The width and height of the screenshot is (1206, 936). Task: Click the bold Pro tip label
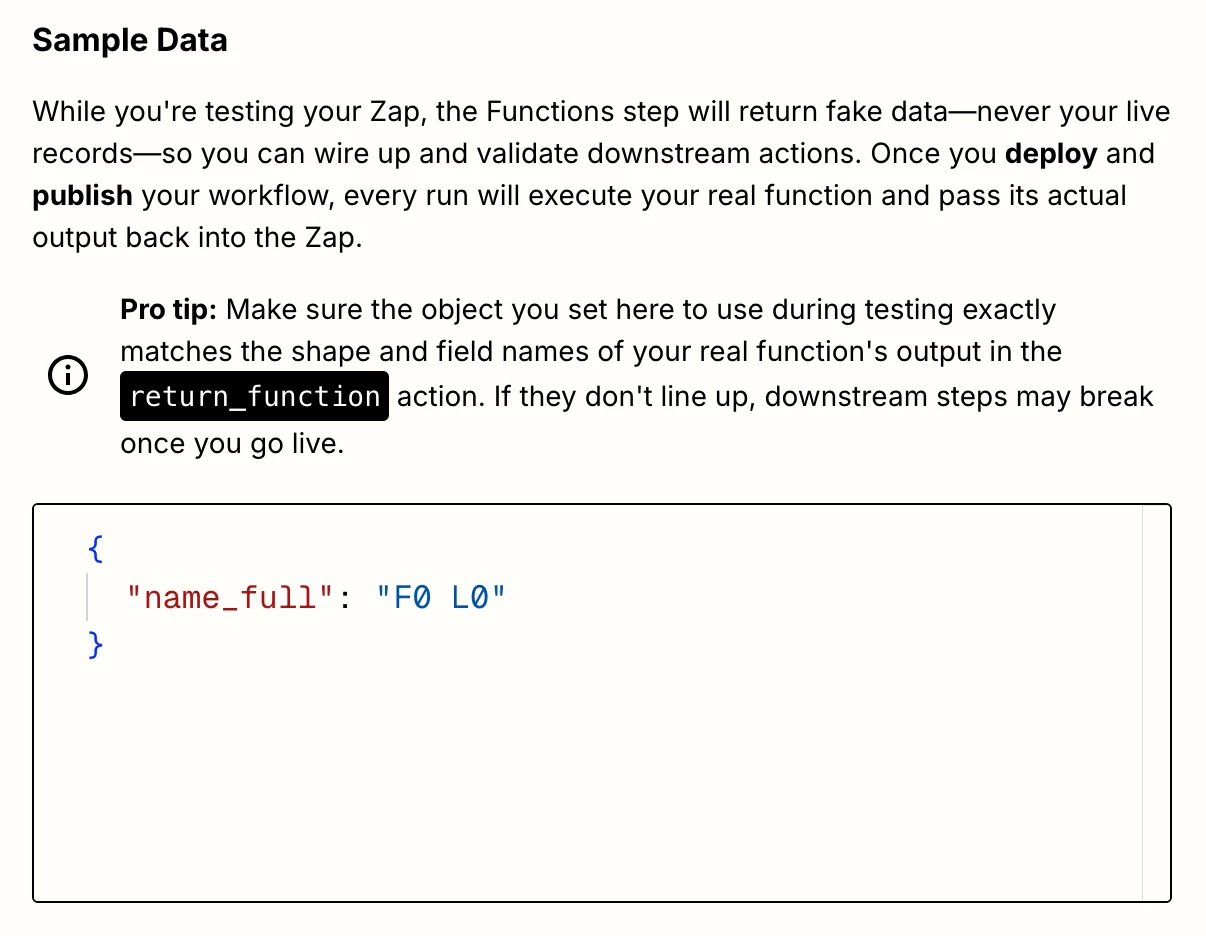point(168,309)
